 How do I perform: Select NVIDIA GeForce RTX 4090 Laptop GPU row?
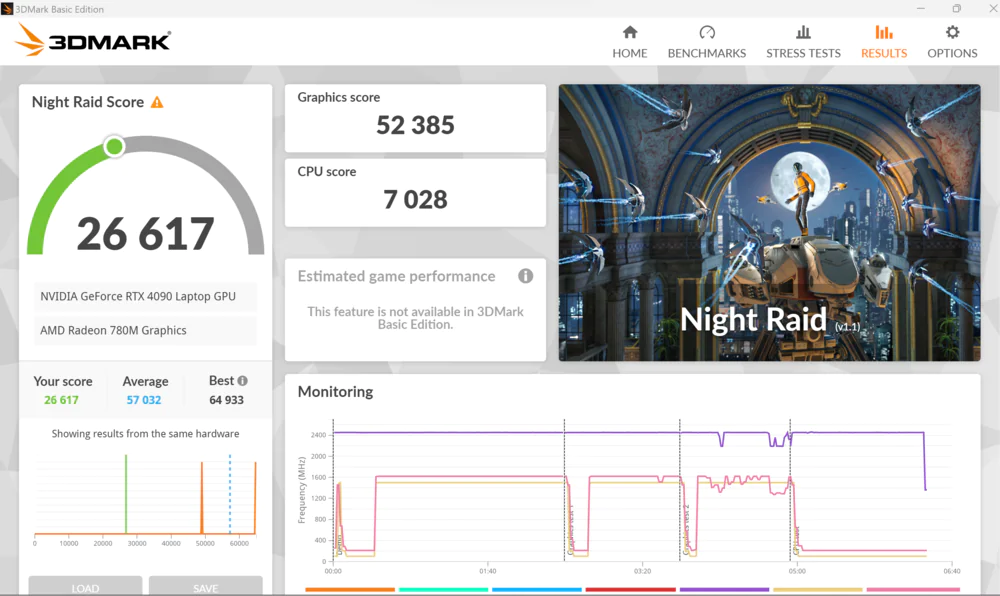point(145,296)
